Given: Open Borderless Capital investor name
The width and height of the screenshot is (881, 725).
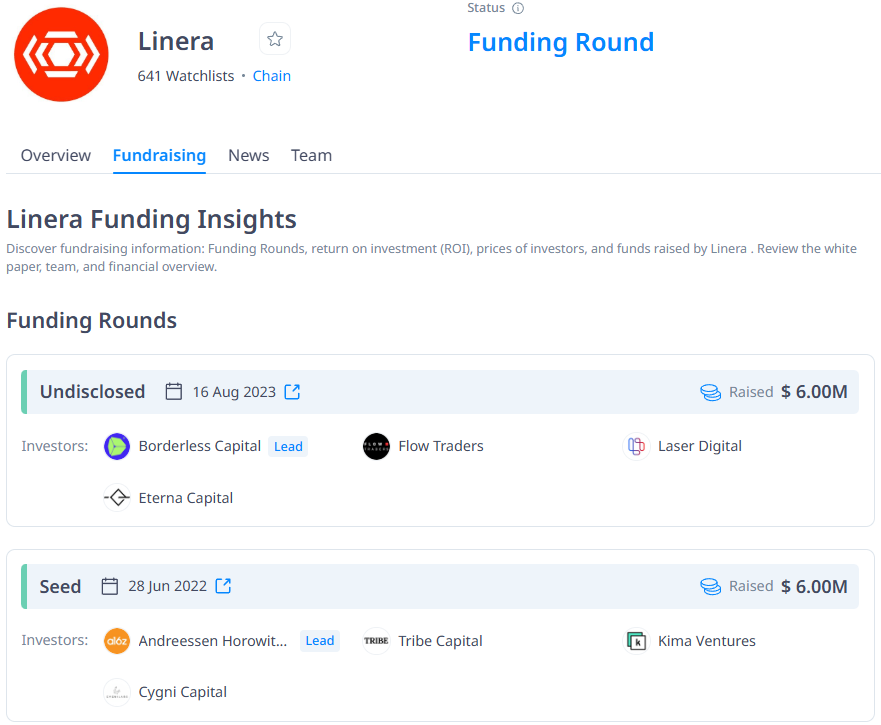Looking at the screenshot, I should (199, 446).
